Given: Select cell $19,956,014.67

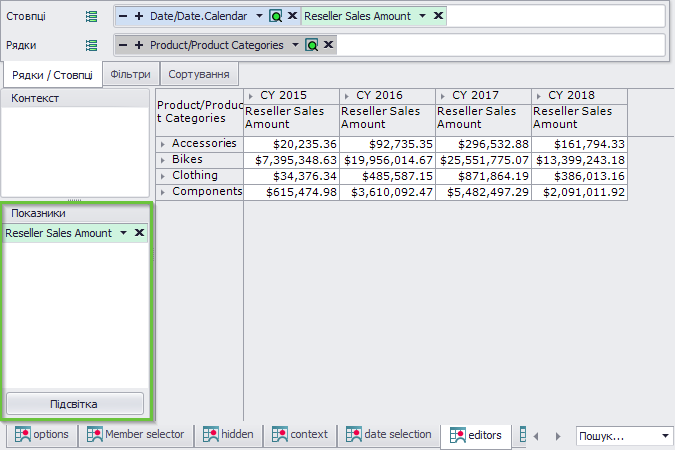Looking at the screenshot, I should 387,160.
